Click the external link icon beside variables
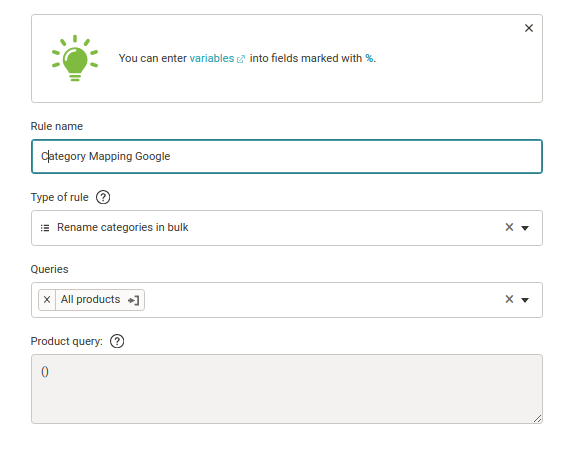 (241, 59)
